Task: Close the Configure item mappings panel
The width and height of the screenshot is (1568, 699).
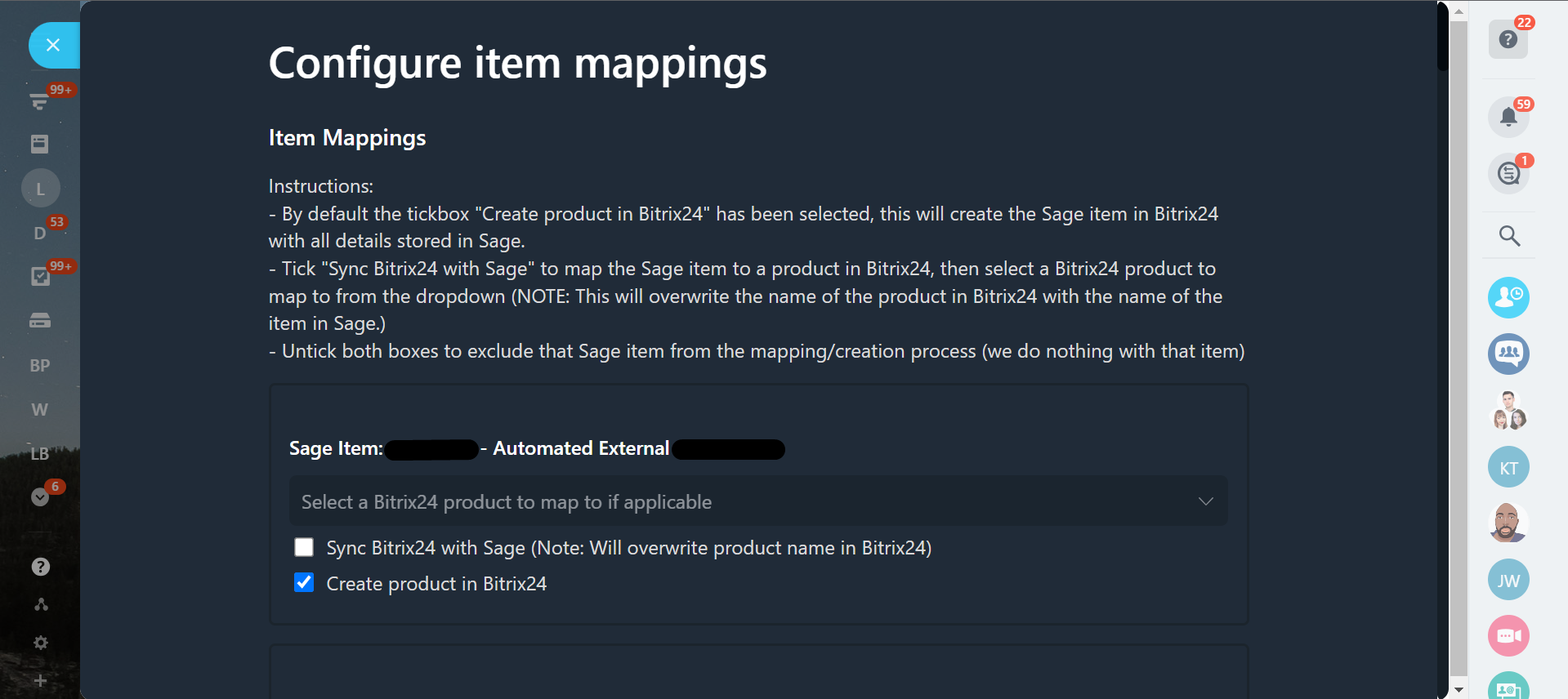Action: 53,45
